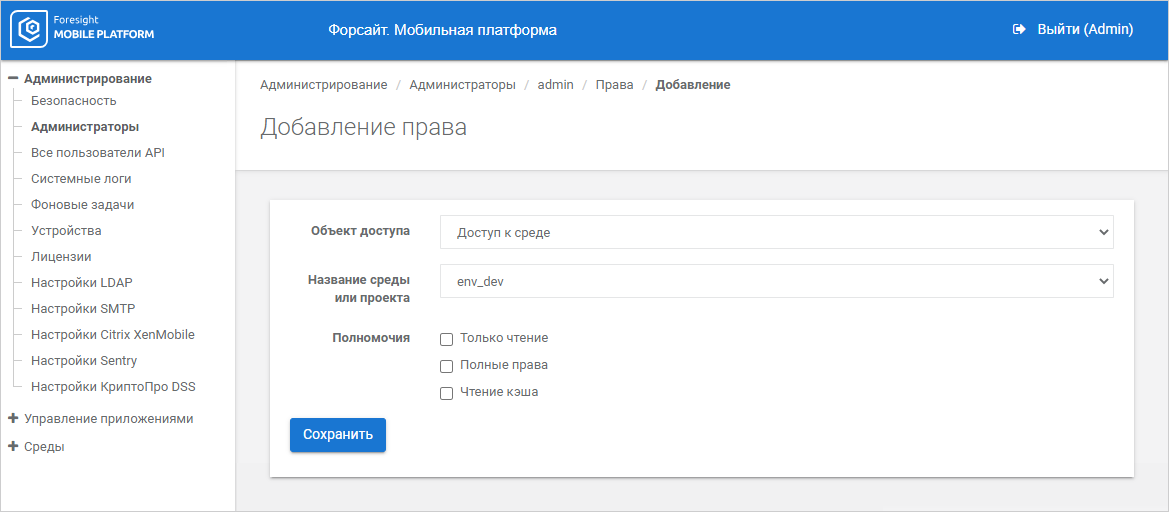Select Системные логи menu item
Screen dimensions: 1169x512
click(x=81, y=179)
